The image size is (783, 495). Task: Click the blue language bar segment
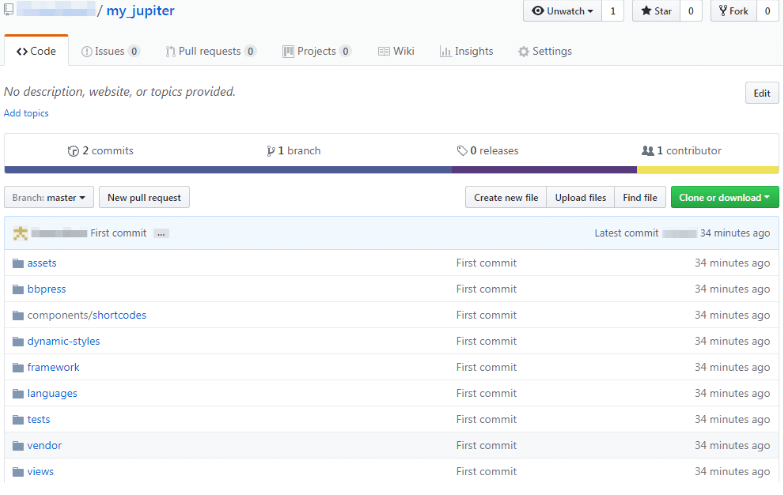click(228, 170)
